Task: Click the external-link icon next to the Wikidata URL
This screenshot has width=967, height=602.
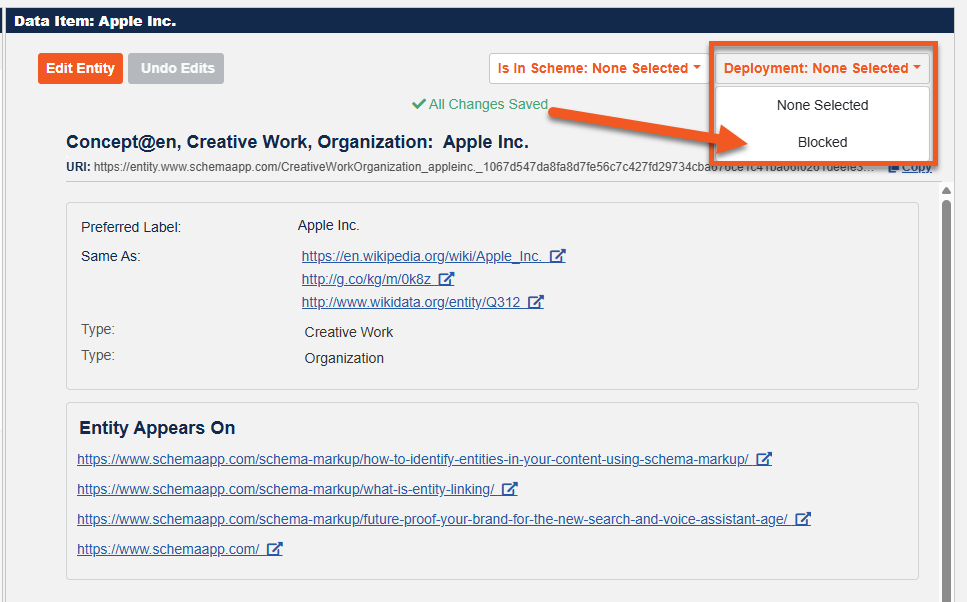Action: (536, 302)
